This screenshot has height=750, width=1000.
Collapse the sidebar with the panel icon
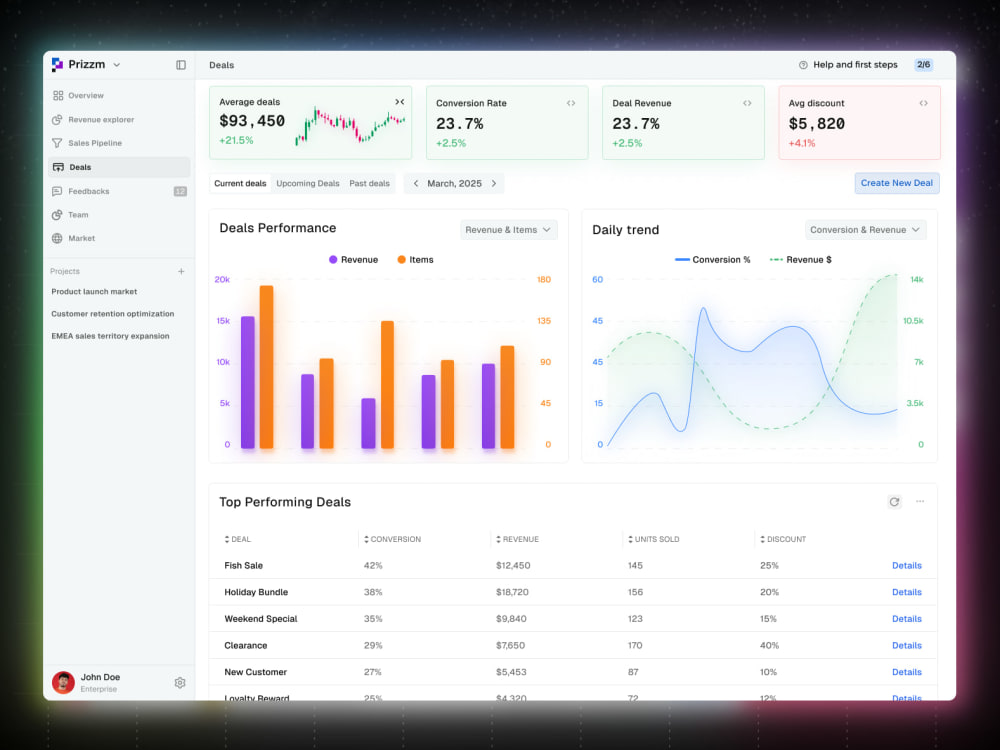click(181, 65)
